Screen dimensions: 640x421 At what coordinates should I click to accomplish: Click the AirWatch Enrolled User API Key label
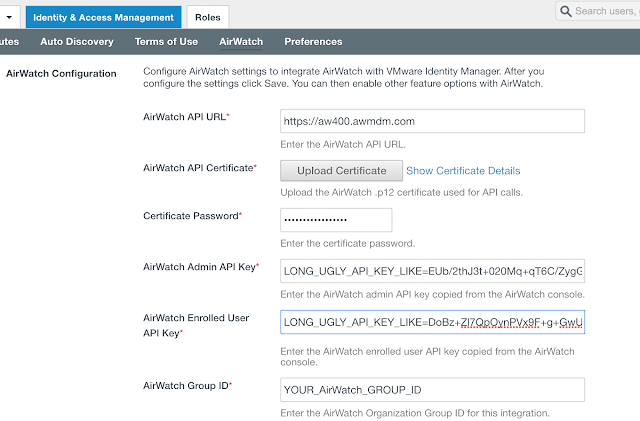[x=196, y=325]
